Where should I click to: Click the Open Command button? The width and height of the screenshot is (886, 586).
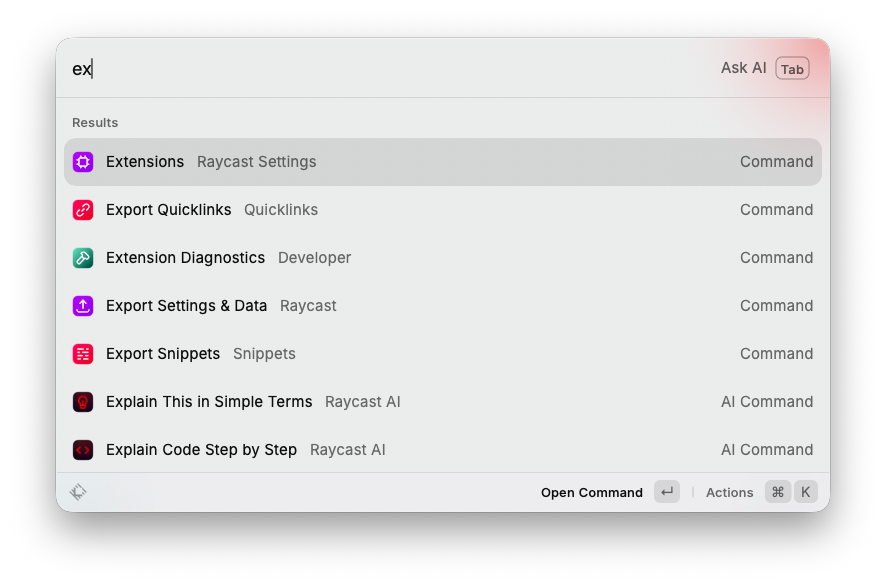(592, 492)
